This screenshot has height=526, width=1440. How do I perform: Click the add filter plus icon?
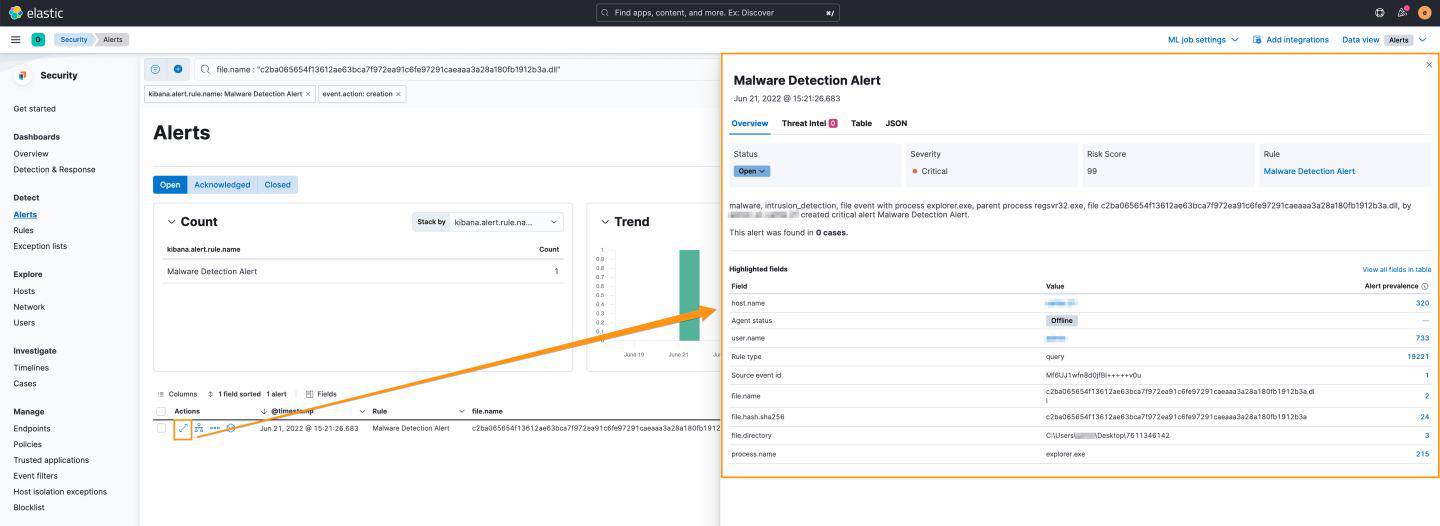[178, 69]
